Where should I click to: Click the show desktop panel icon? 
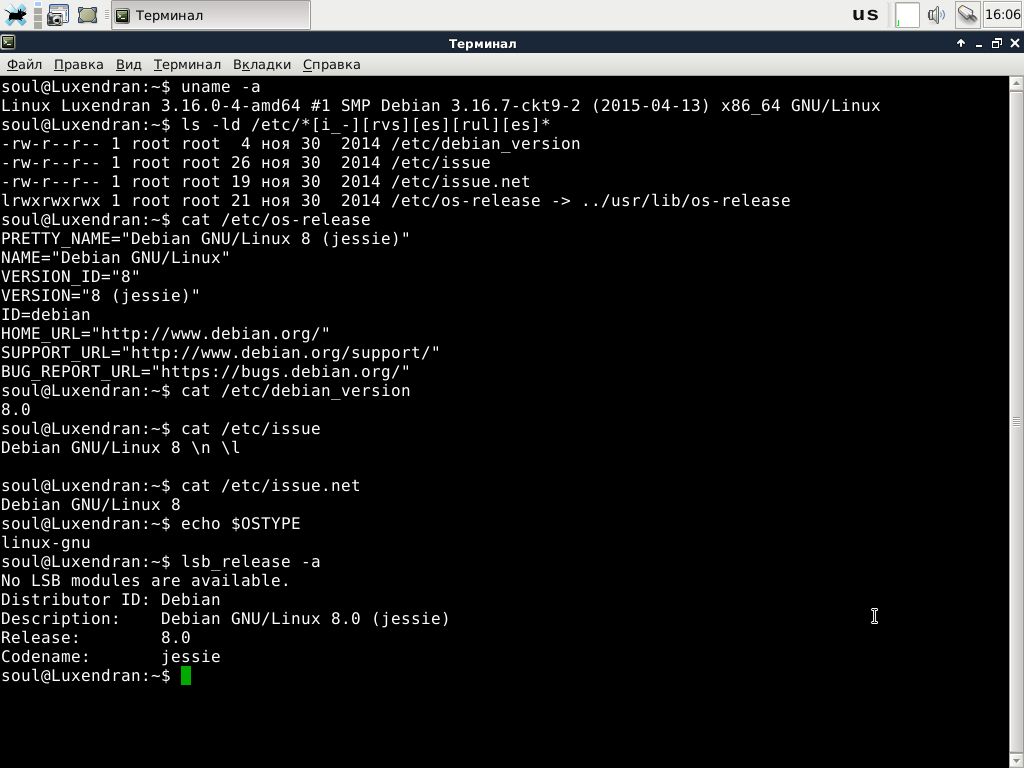click(x=88, y=14)
